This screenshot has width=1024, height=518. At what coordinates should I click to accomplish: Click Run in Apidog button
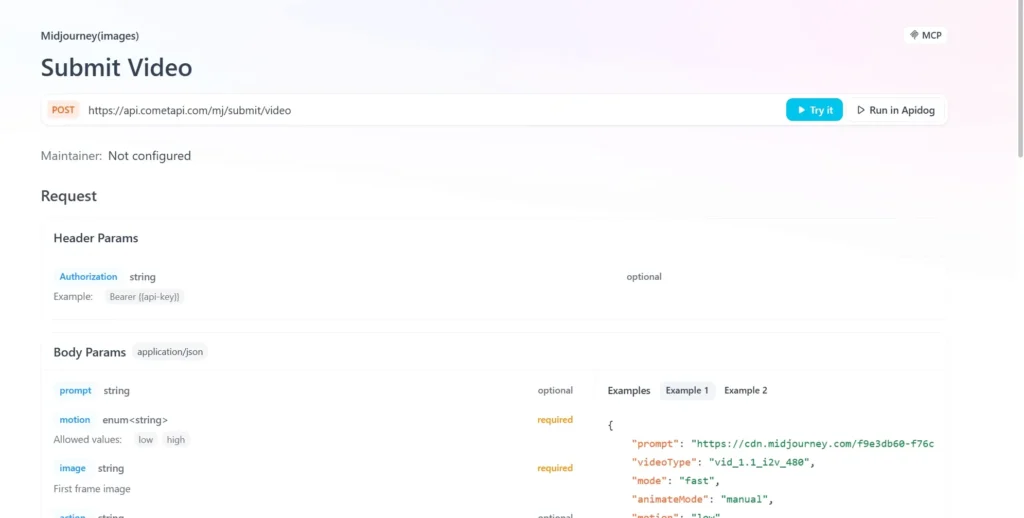tap(895, 110)
